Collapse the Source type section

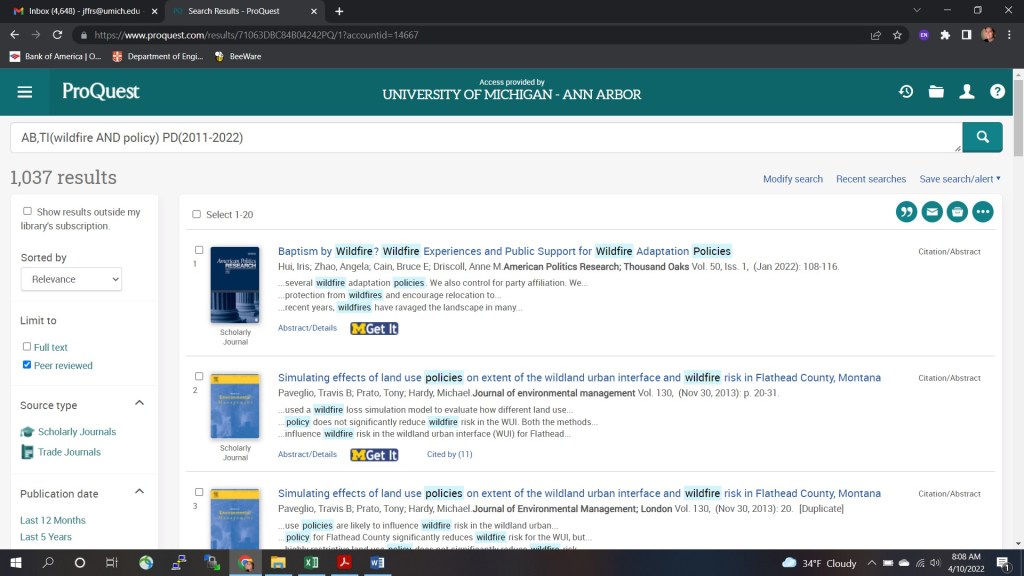pos(139,403)
